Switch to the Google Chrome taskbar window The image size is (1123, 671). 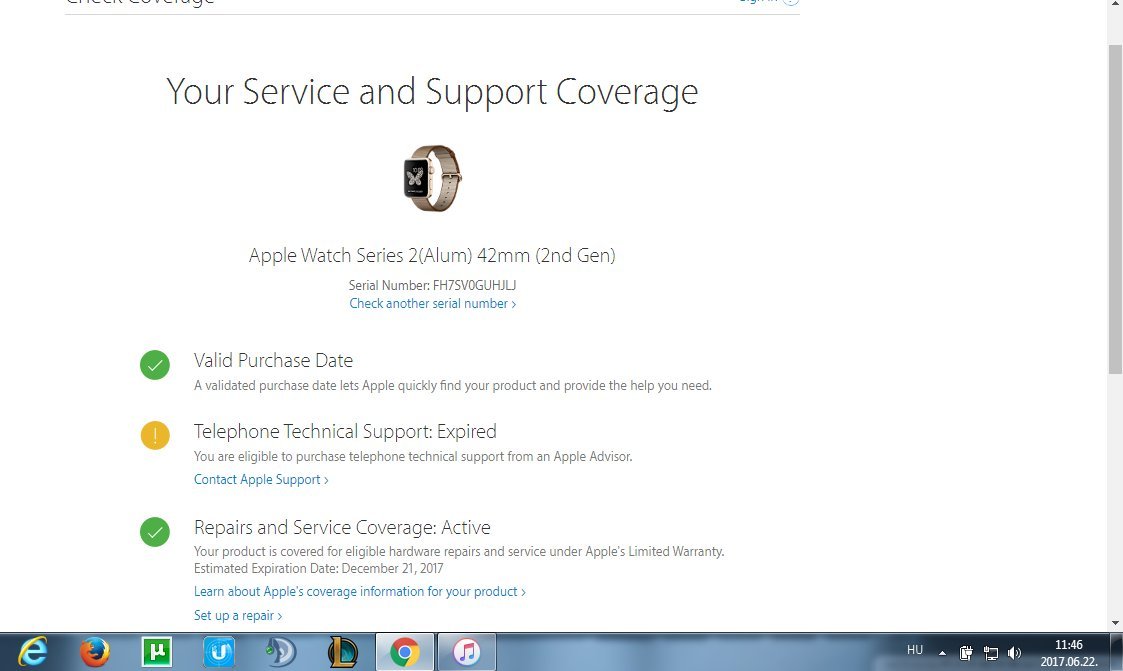(405, 652)
